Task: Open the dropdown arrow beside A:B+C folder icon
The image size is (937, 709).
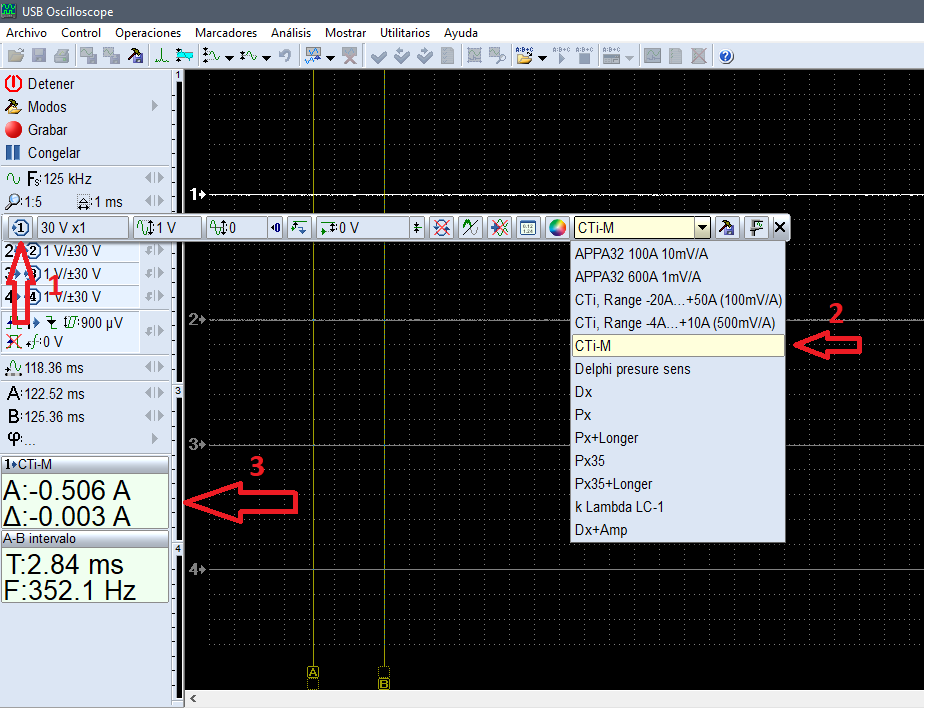Action: coord(544,56)
